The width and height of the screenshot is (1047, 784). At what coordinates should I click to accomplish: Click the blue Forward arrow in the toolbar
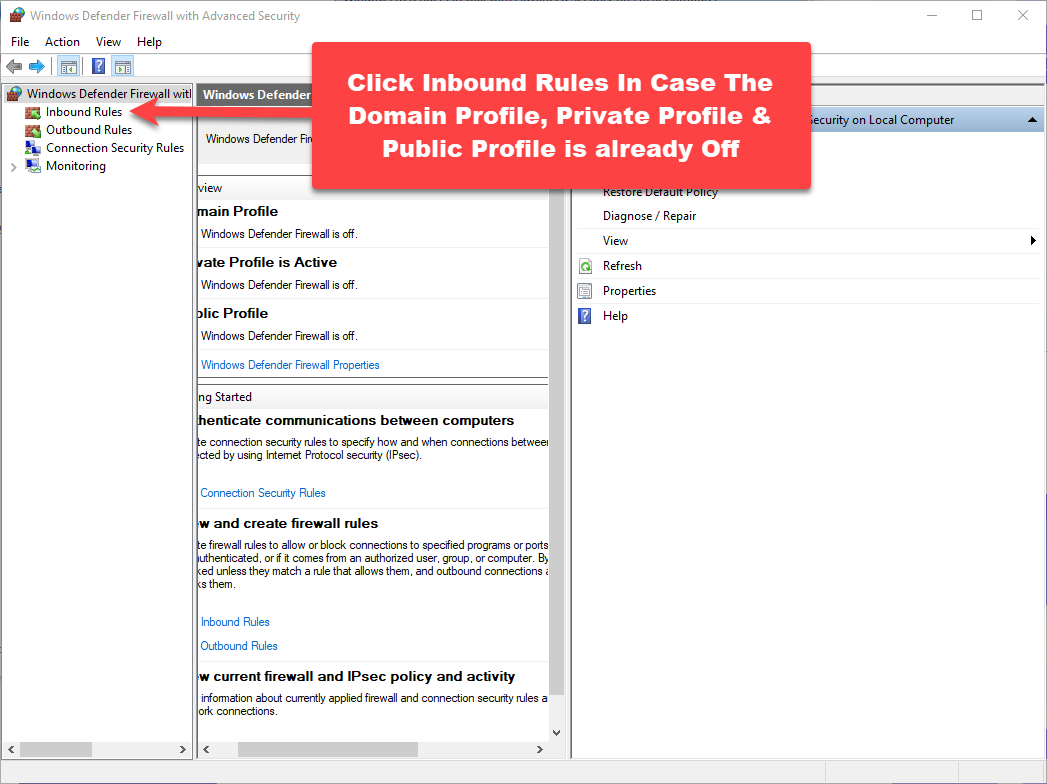tap(37, 67)
